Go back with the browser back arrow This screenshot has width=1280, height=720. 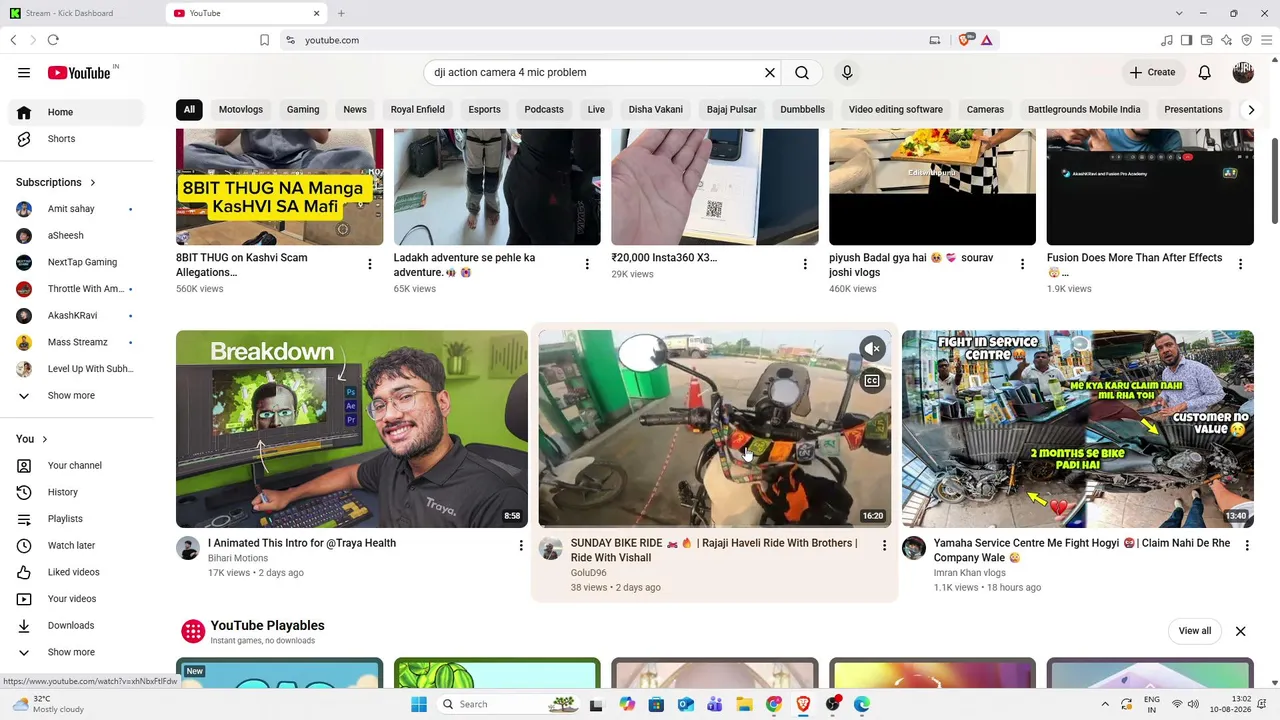click(x=13, y=40)
